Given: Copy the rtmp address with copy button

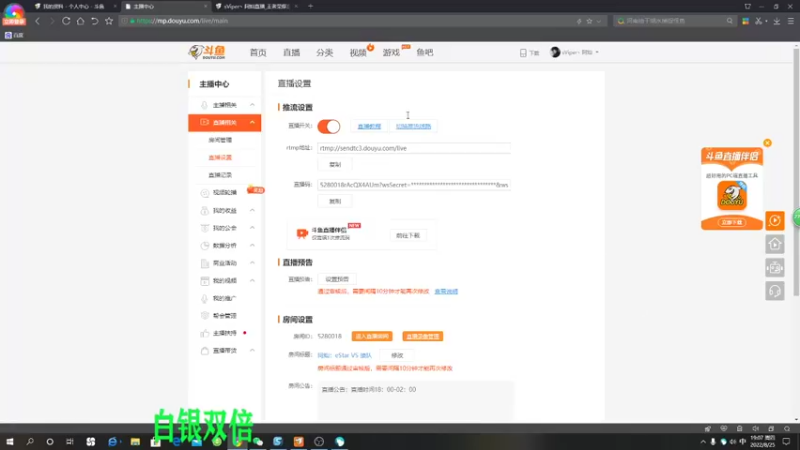Looking at the screenshot, I should click(335, 164).
